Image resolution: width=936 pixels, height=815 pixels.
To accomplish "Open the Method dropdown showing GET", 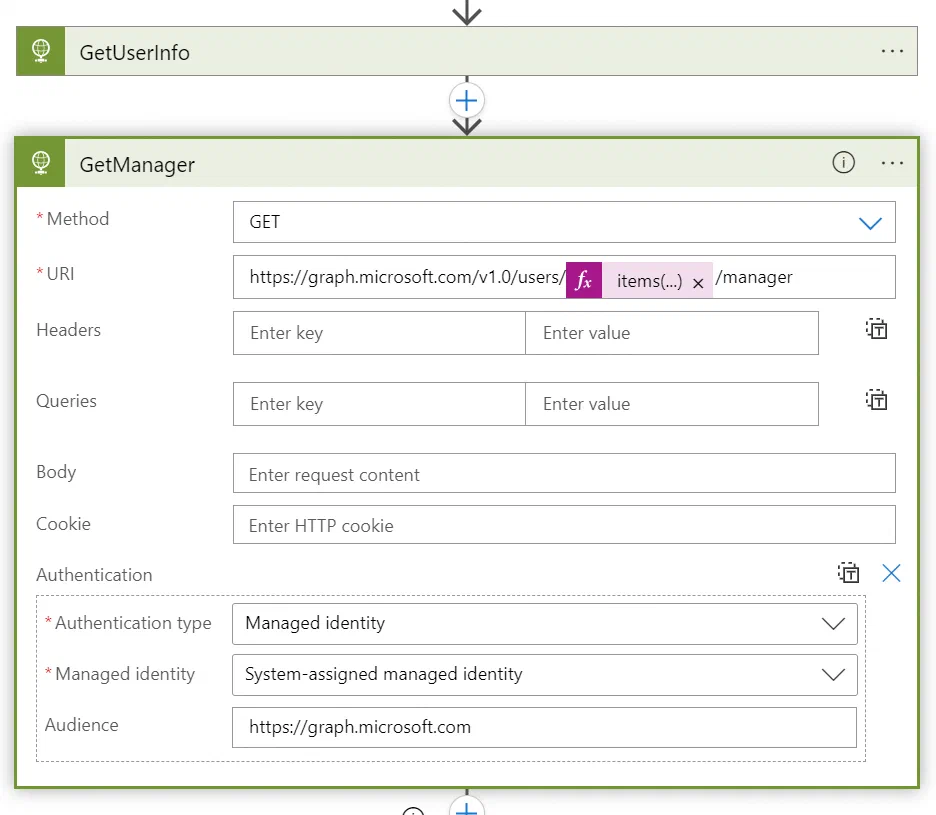I will point(564,222).
